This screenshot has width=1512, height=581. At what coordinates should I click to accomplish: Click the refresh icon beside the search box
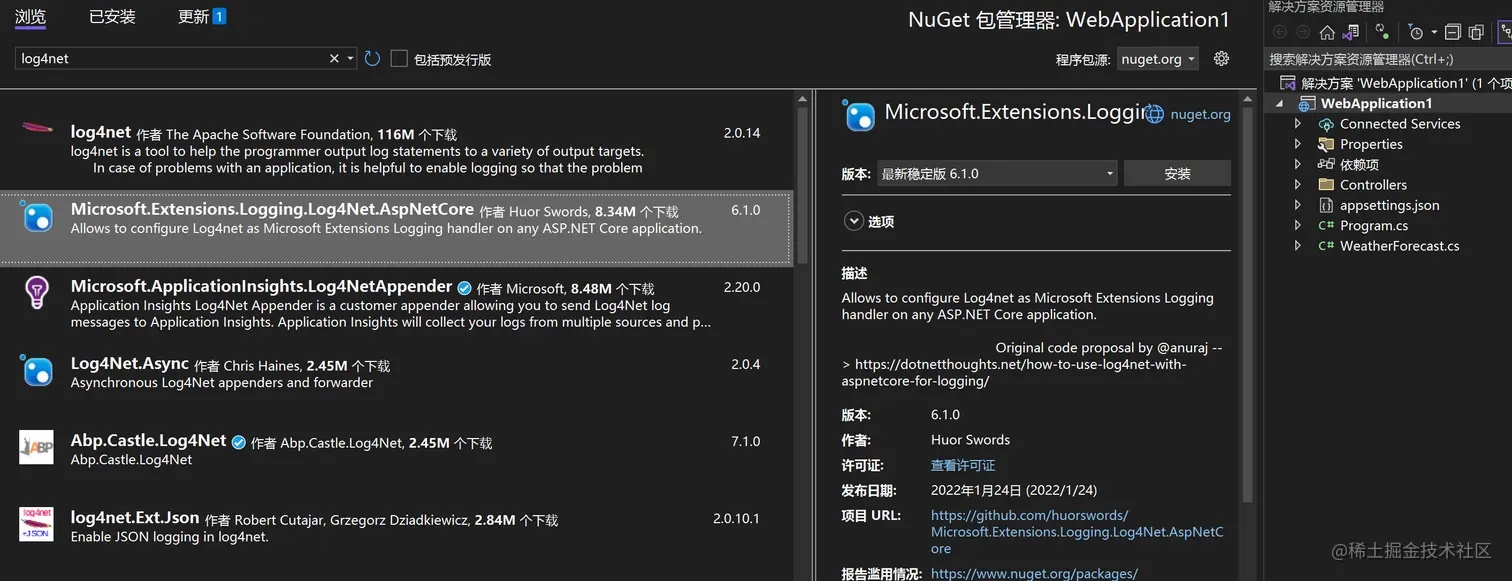pos(372,59)
